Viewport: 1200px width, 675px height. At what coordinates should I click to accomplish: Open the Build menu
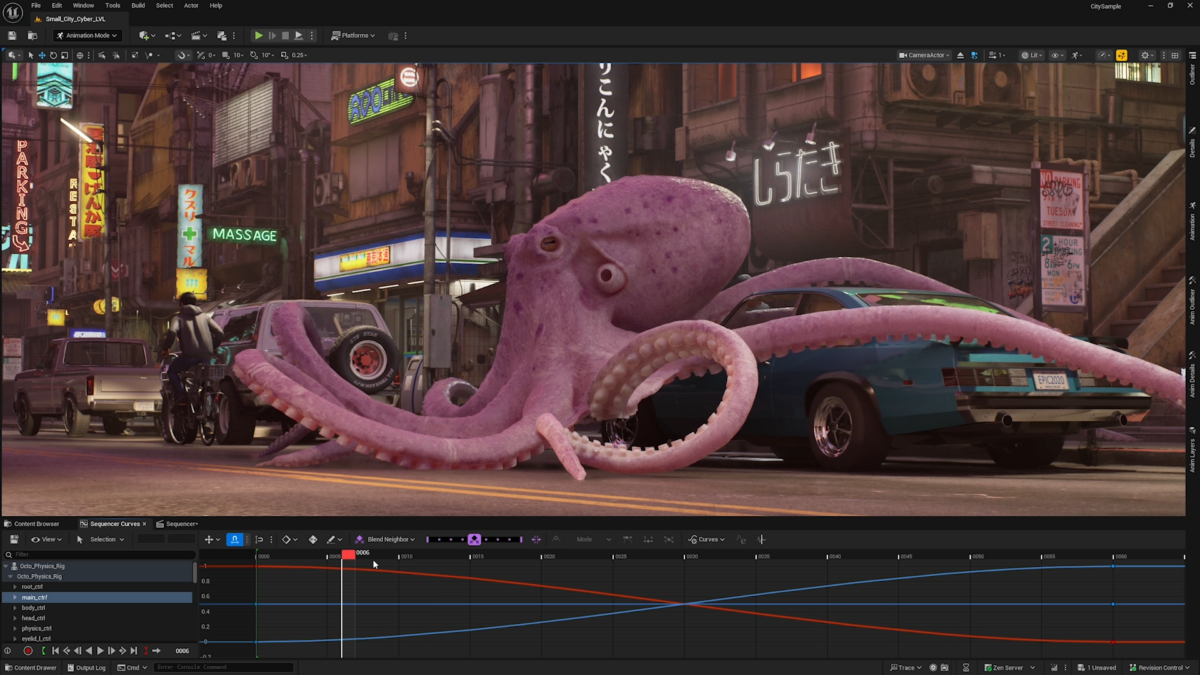pos(138,6)
